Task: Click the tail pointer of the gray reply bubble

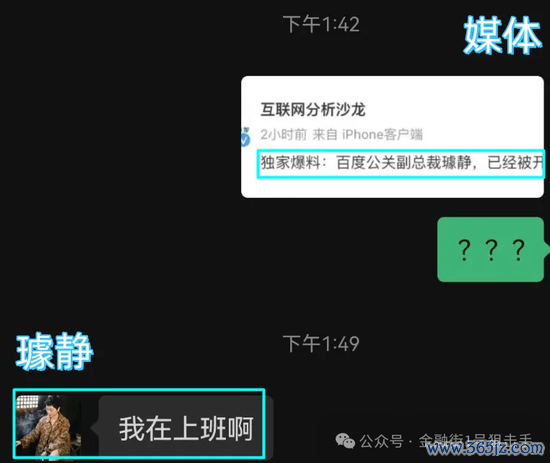Action: pos(95,428)
